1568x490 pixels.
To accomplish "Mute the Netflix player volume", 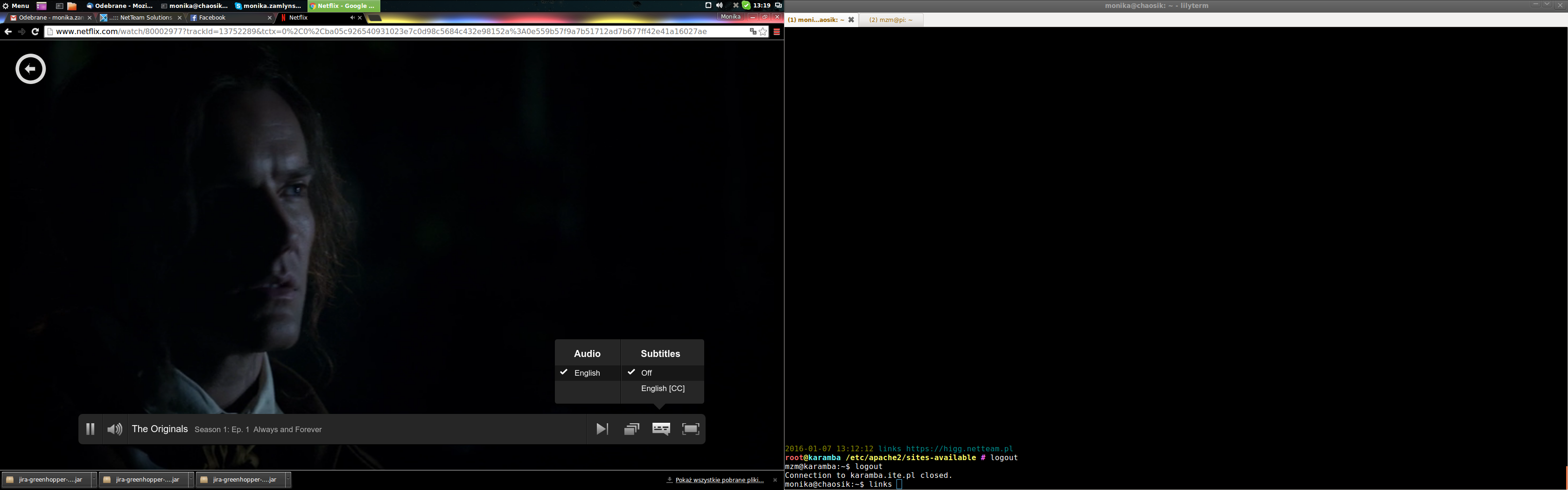I will point(114,429).
